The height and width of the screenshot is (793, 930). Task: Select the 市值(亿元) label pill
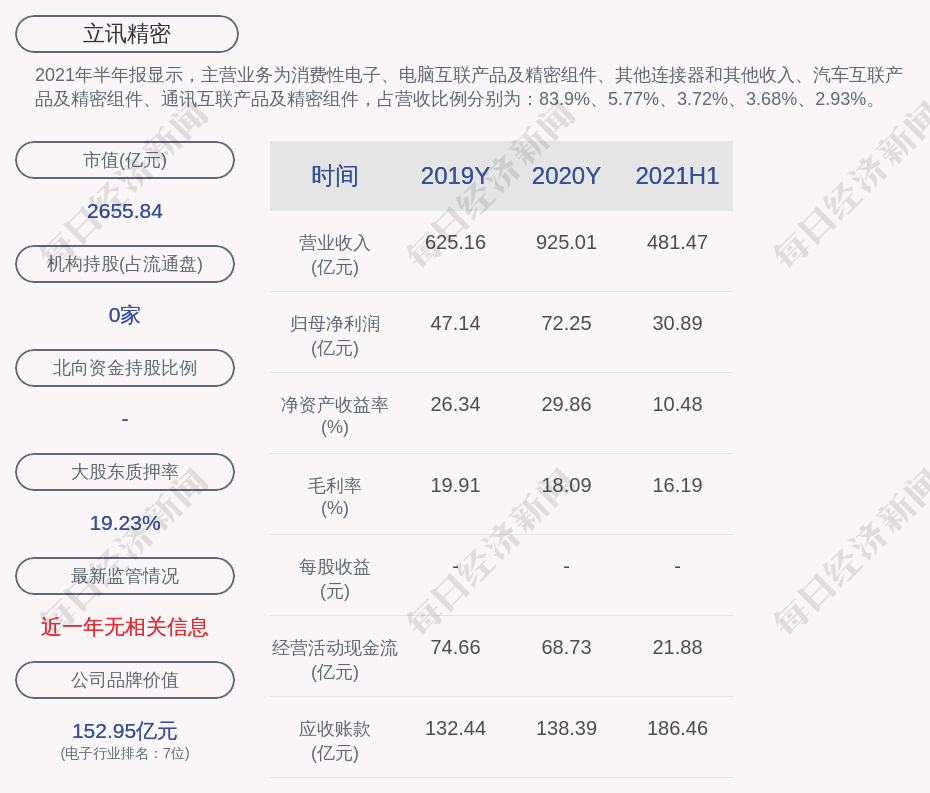pos(125,160)
